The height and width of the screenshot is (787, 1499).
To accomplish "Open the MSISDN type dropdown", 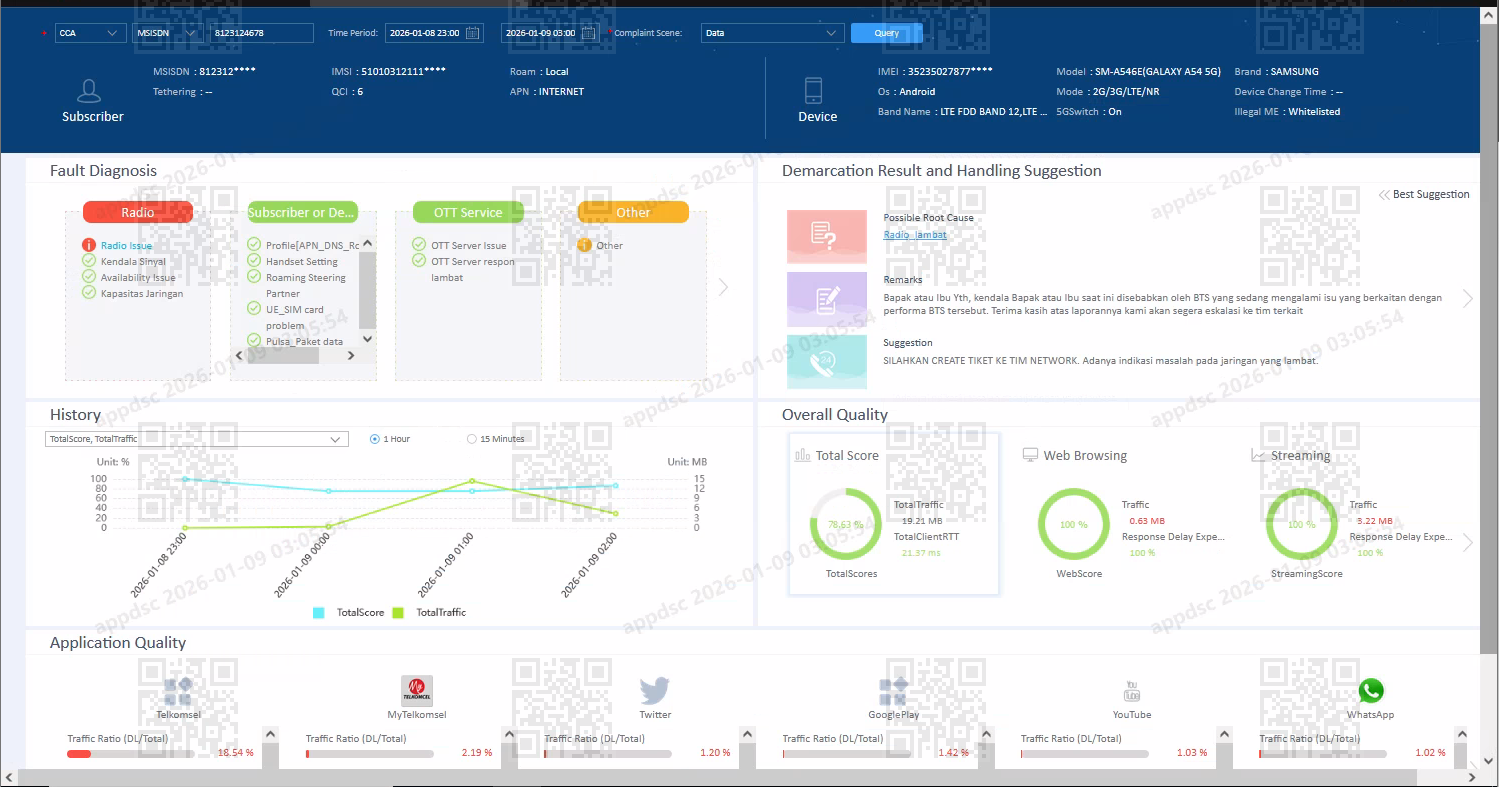I will pos(168,33).
